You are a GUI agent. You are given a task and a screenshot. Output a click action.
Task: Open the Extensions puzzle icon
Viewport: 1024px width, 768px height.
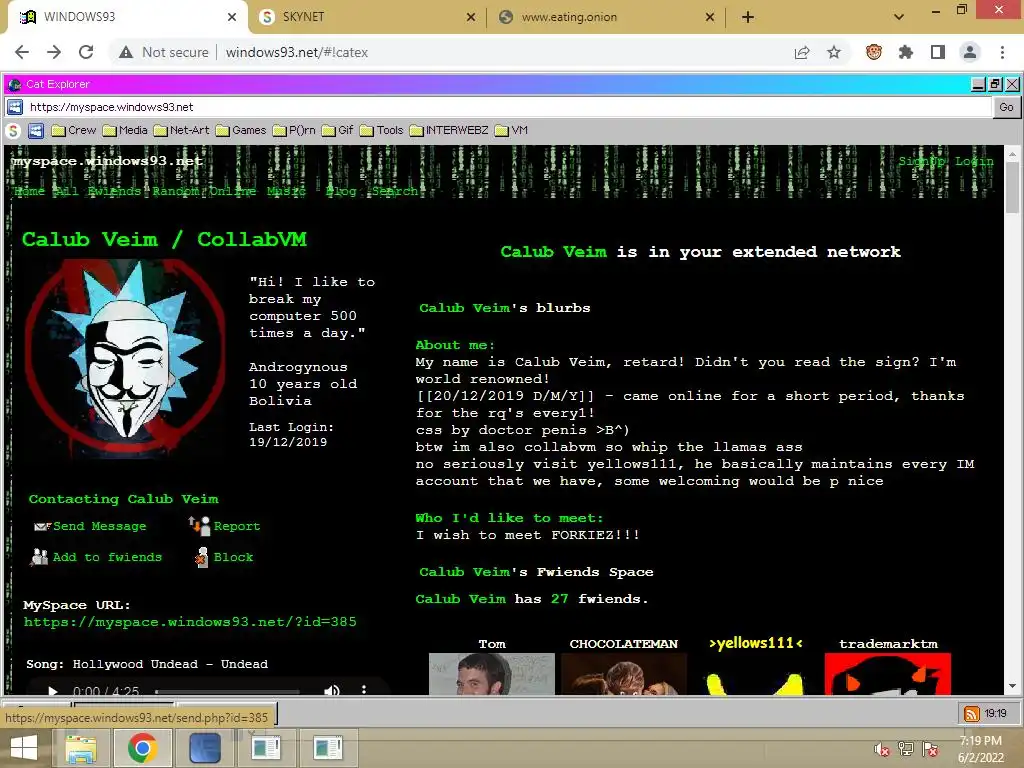pyautogui.click(x=906, y=52)
